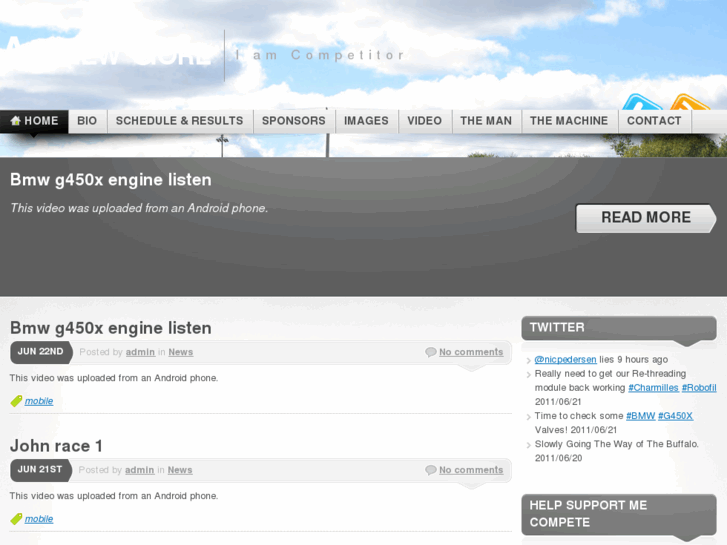Click the comment bubble icon on Jun 22nd post
The image size is (727, 545).
[431, 352]
